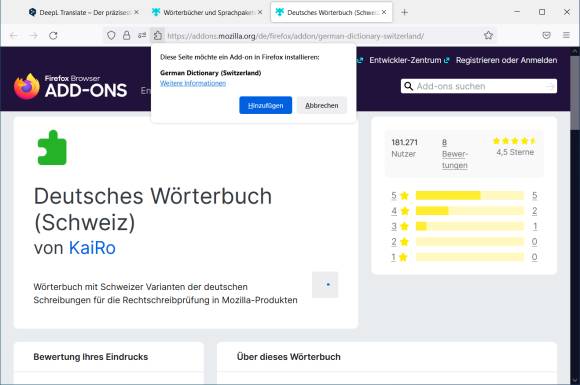
Task: Open the Pocket save icon
Action: pos(546,36)
